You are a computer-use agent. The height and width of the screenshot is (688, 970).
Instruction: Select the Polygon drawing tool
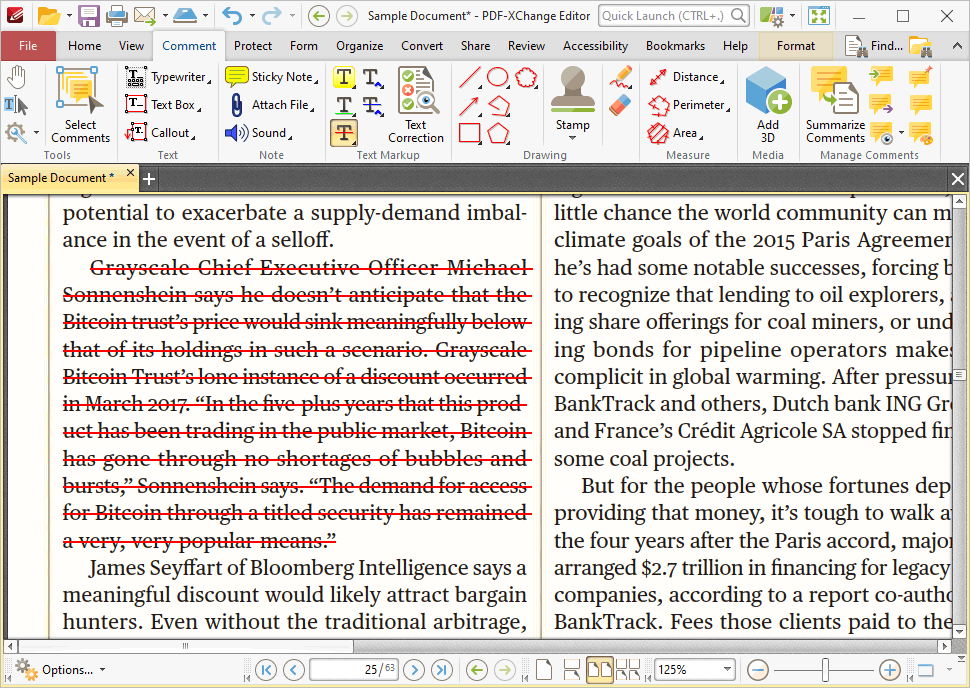click(499, 133)
